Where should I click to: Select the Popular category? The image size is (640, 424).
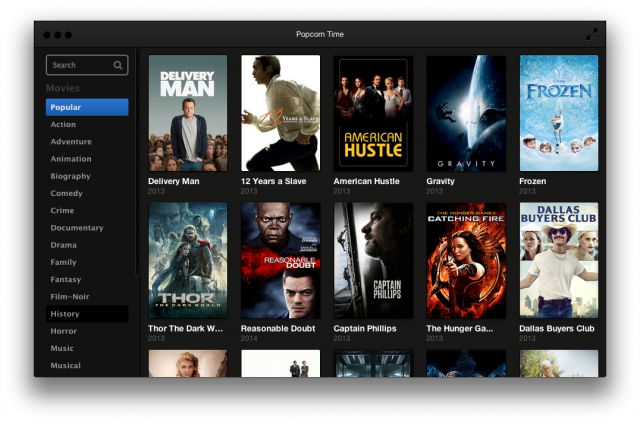click(87, 108)
